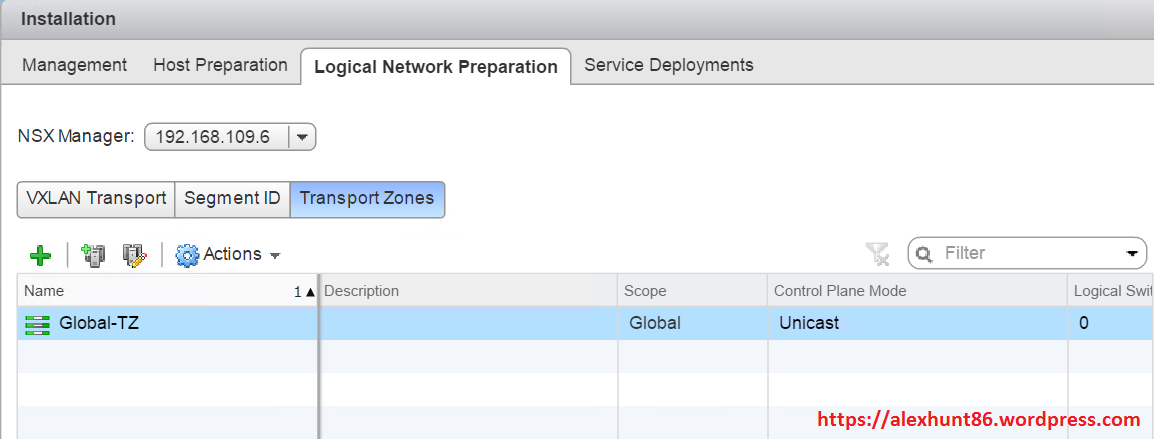Screen dimensions: 1154x439
Task: Open the Host Preparation tab
Action: 220,65
